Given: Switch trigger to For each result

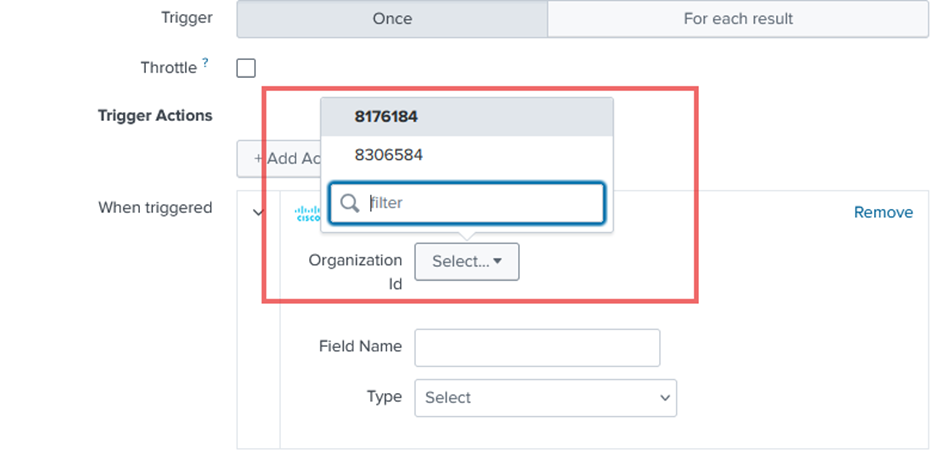Looking at the screenshot, I should tap(738, 18).
